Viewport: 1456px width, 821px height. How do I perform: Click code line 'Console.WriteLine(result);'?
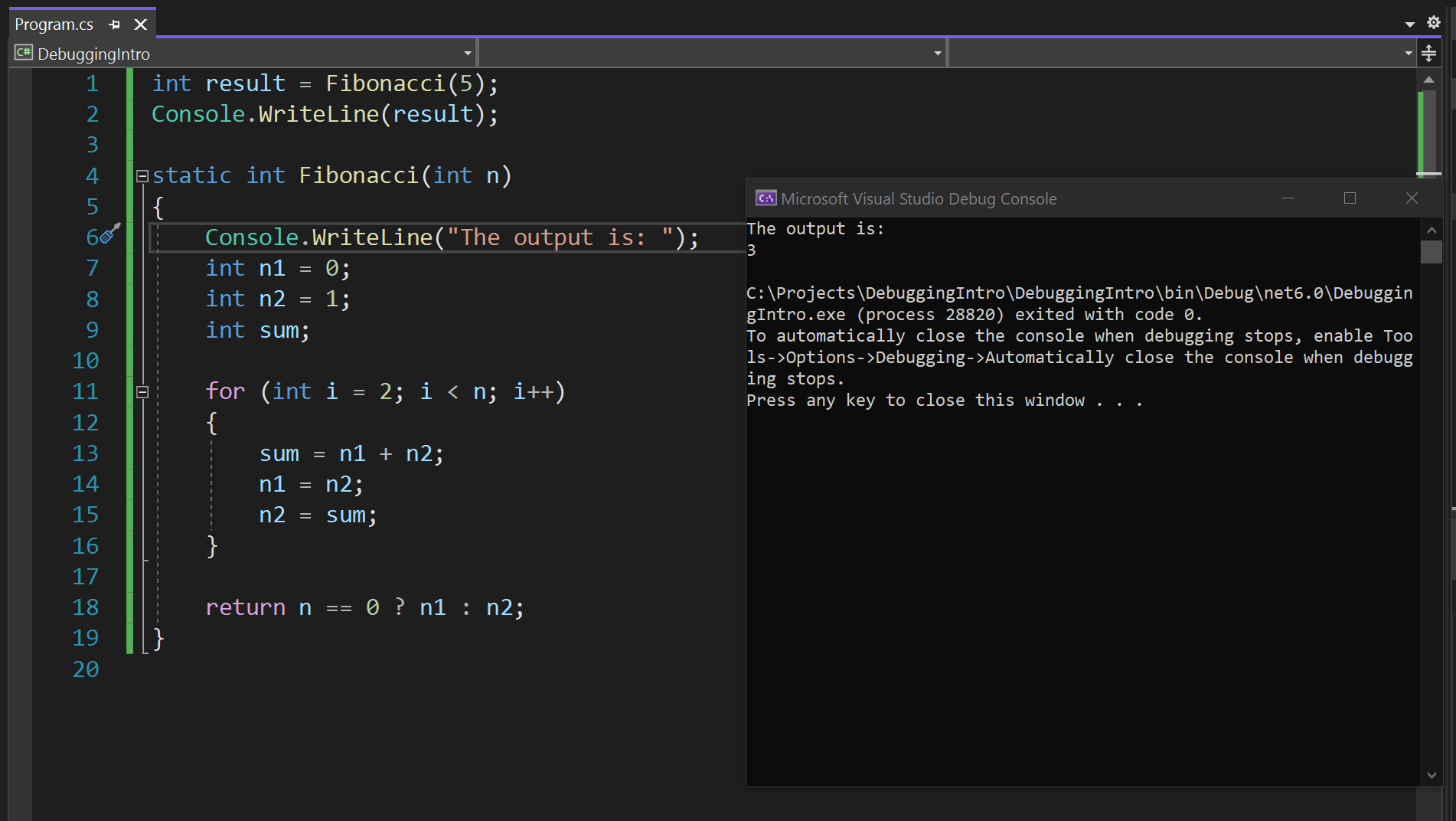325,114
